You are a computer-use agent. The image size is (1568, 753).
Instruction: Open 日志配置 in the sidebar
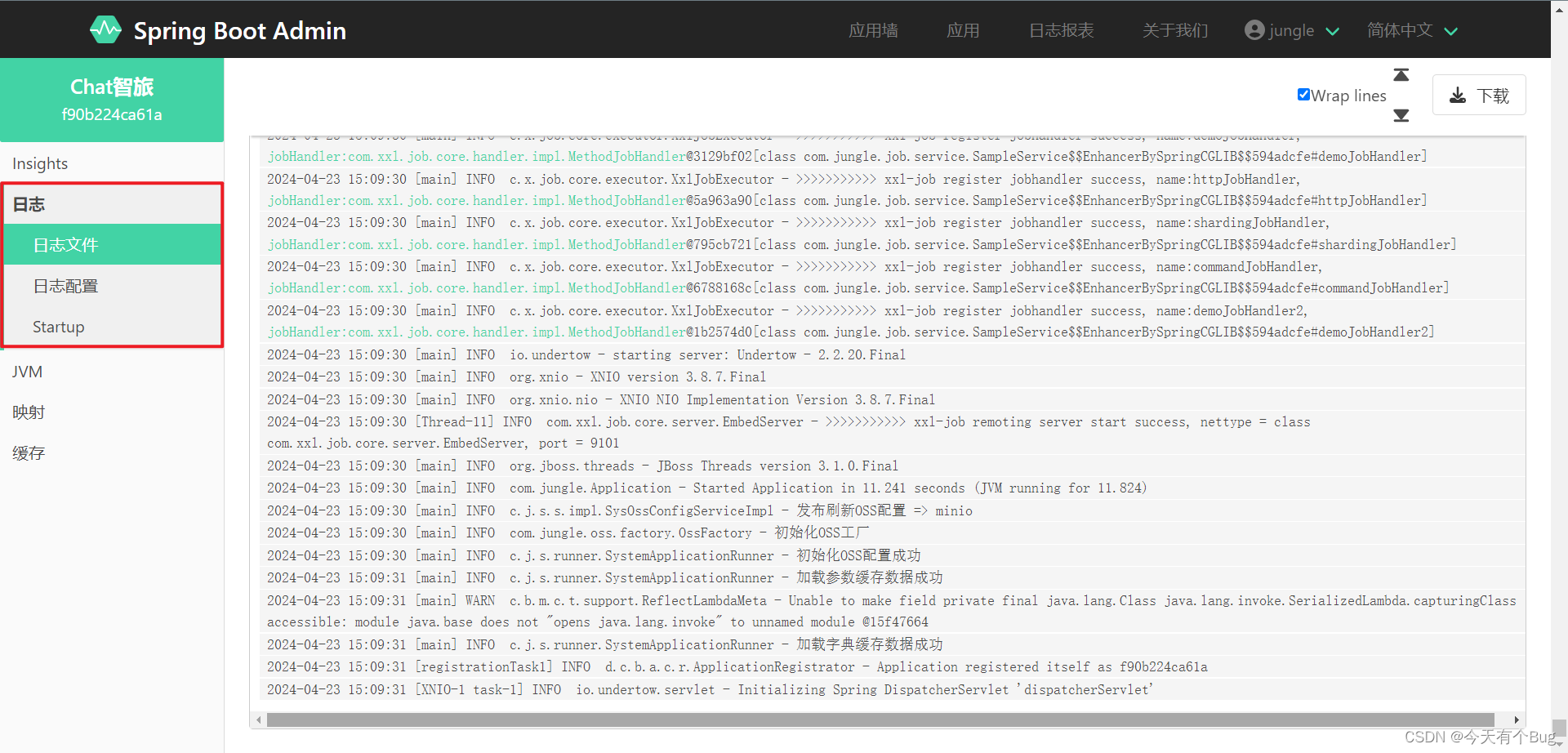coord(65,285)
